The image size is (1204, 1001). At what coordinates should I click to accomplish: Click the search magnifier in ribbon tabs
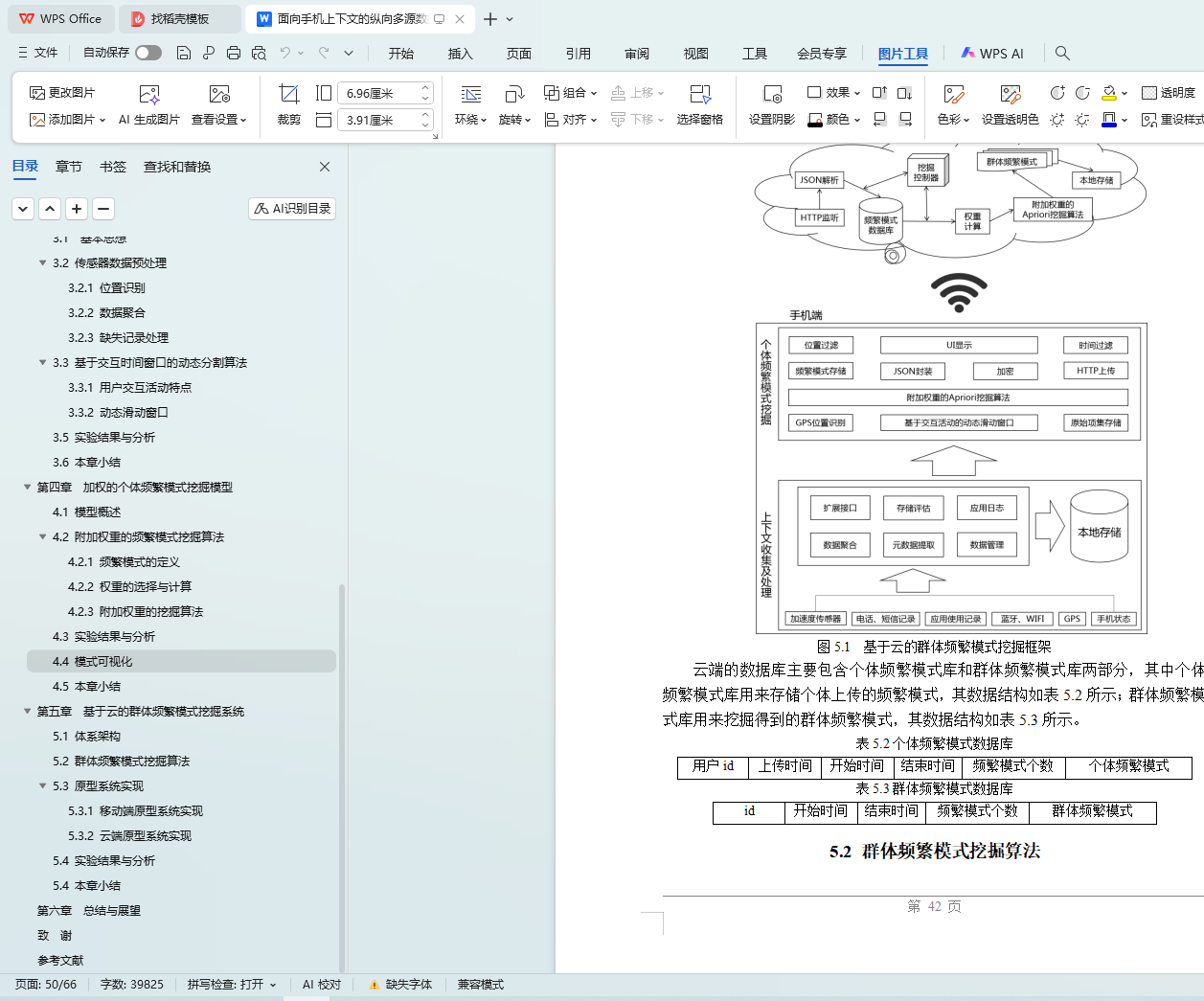[1062, 54]
